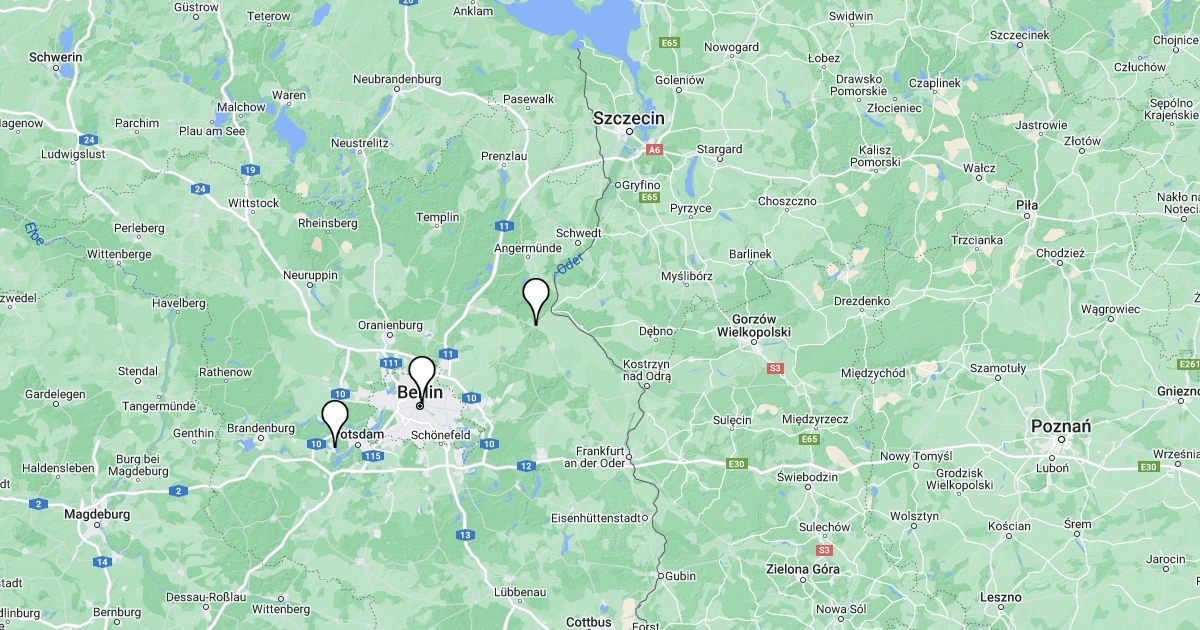Click the route 115 shield near Potsdam
The image size is (1200, 630).
pos(372,456)
